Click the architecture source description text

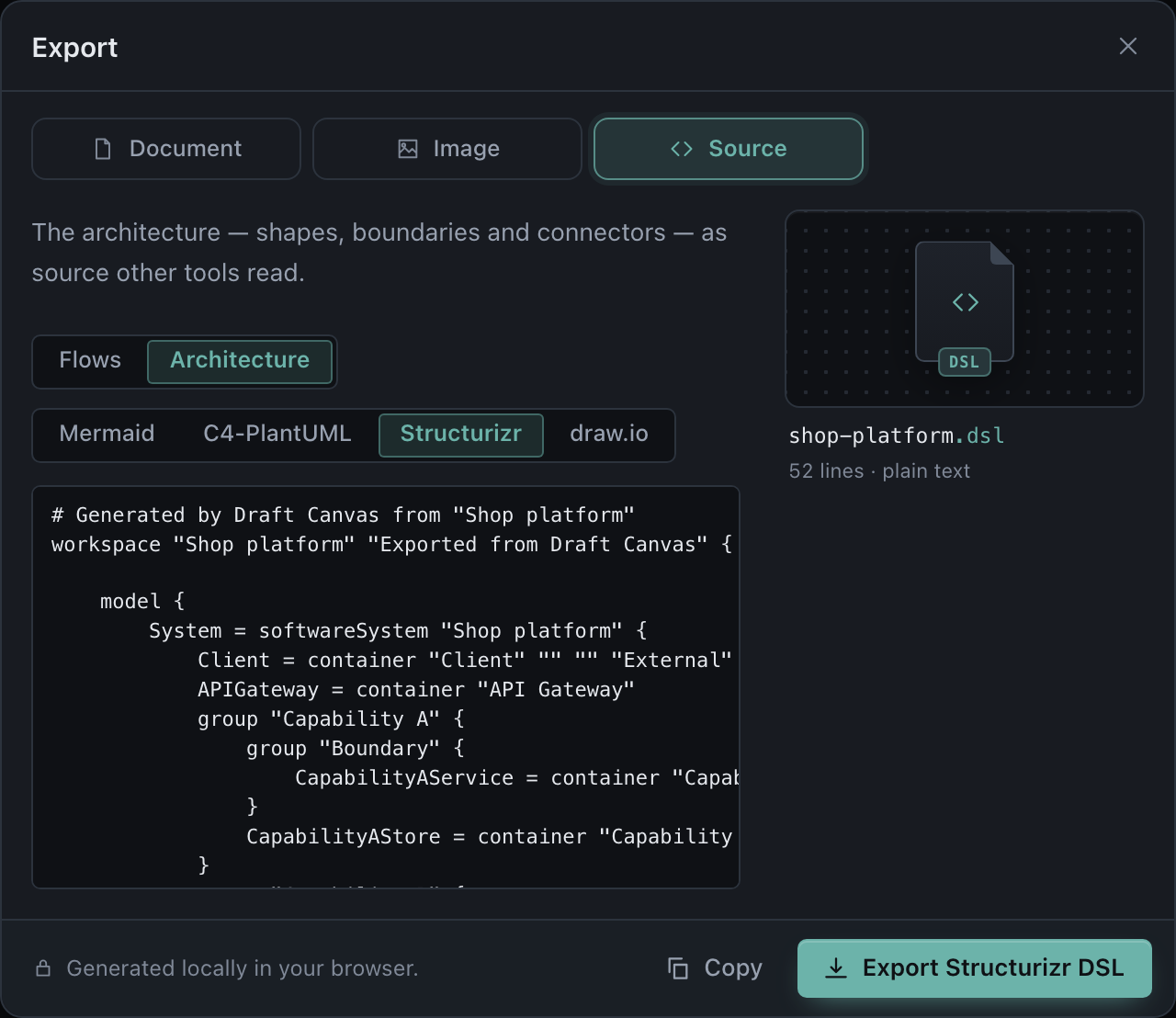tap(379, 253)
